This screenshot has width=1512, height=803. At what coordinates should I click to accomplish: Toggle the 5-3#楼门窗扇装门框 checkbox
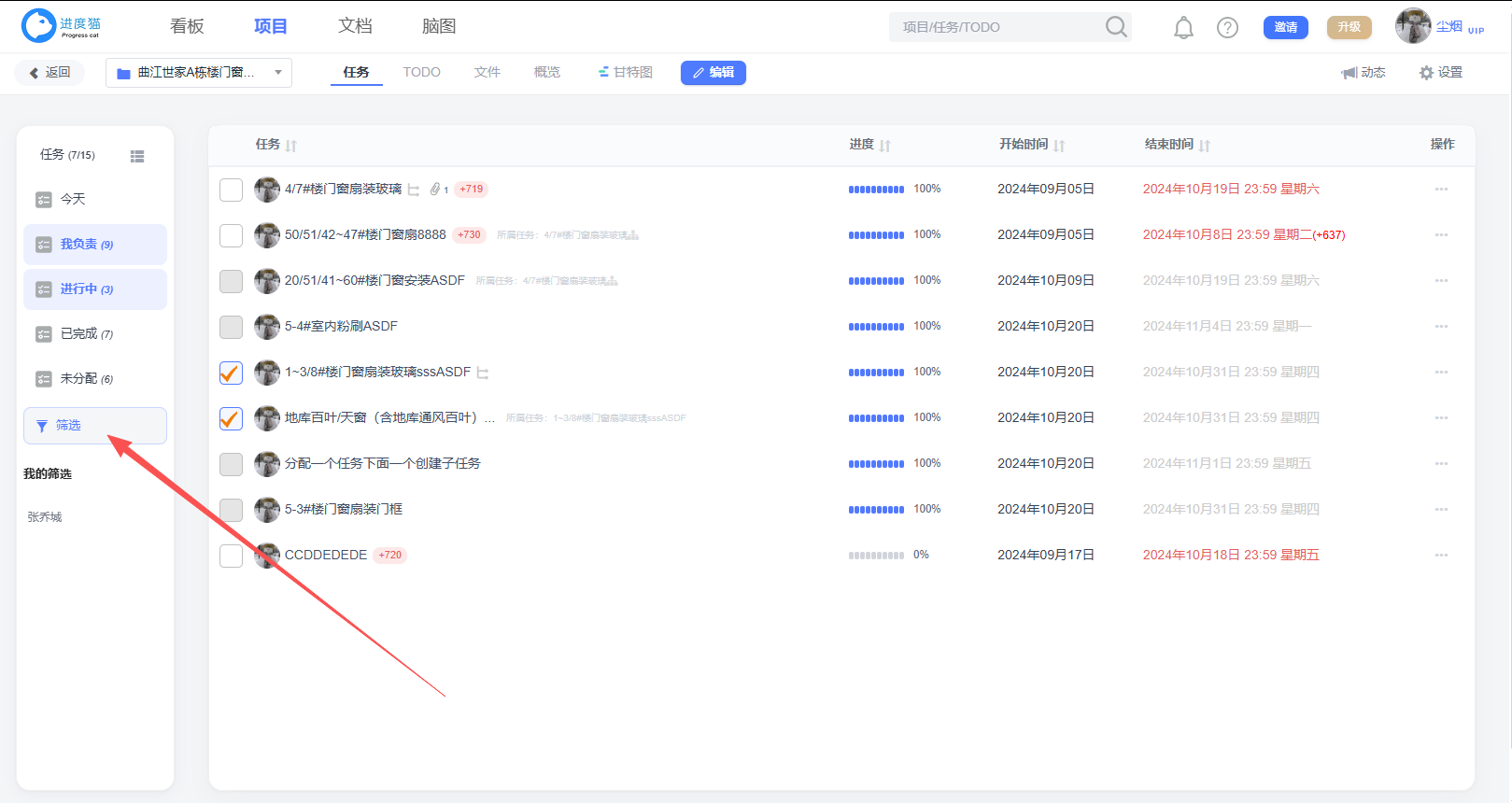click(231, 510)
